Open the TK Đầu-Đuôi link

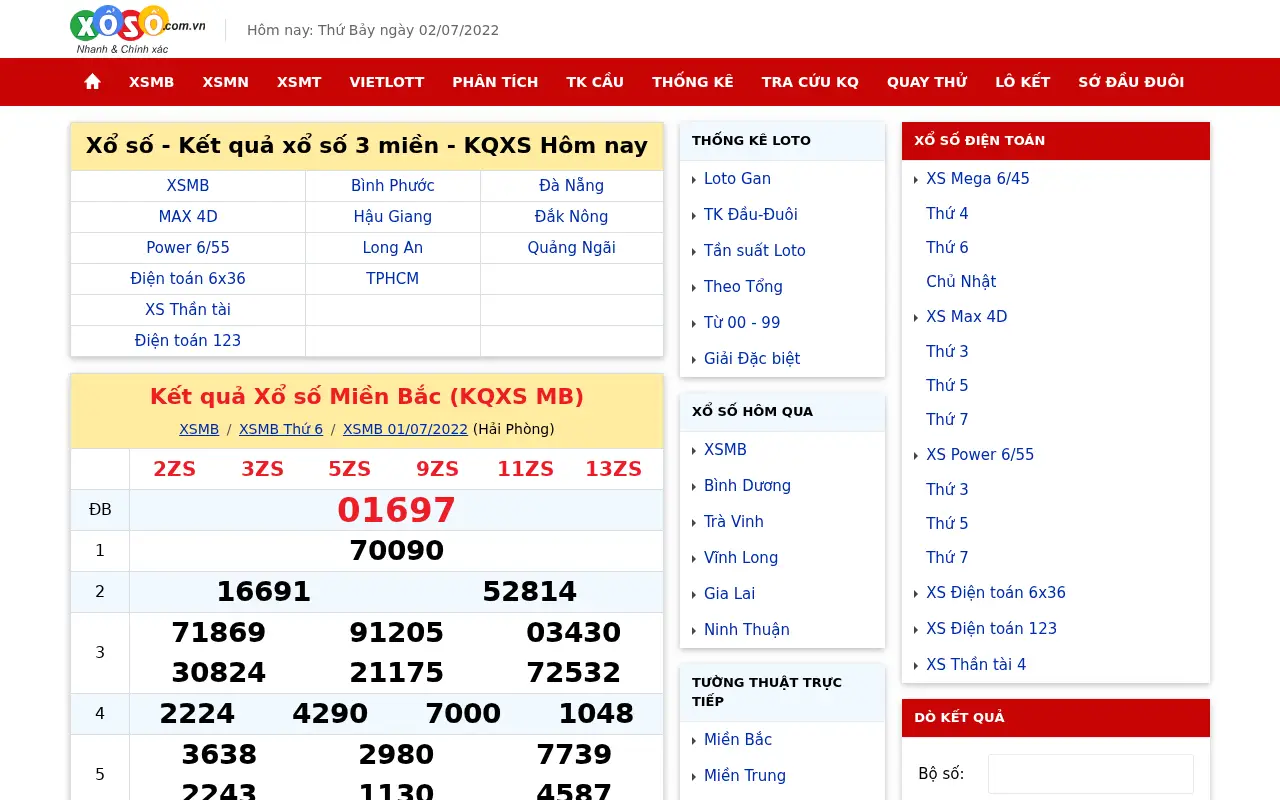tap(750, 215)
